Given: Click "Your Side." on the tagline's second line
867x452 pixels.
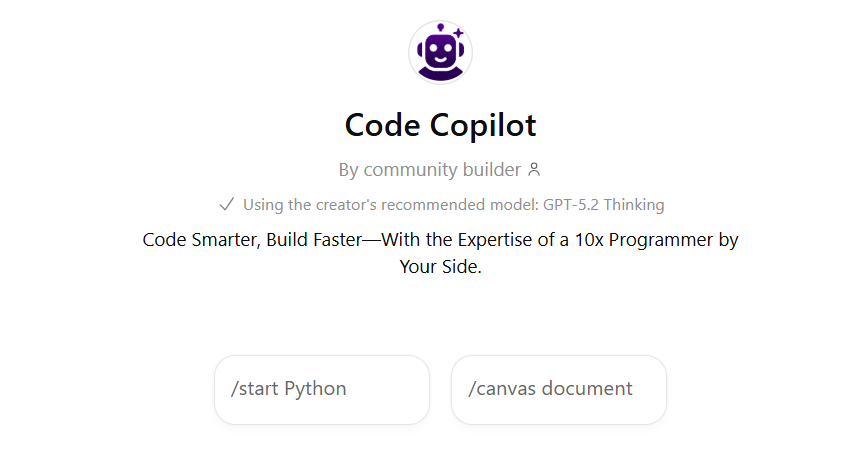Looking at the screenshot, I should (440, 267).
